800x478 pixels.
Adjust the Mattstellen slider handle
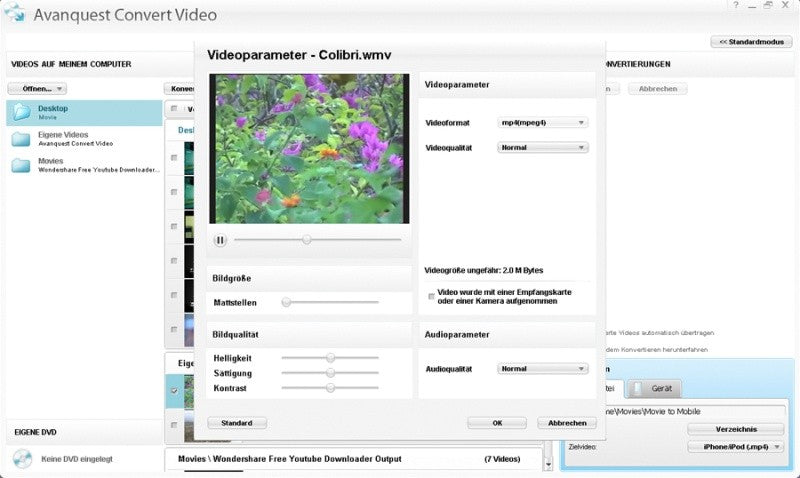[x=286, y=302]
